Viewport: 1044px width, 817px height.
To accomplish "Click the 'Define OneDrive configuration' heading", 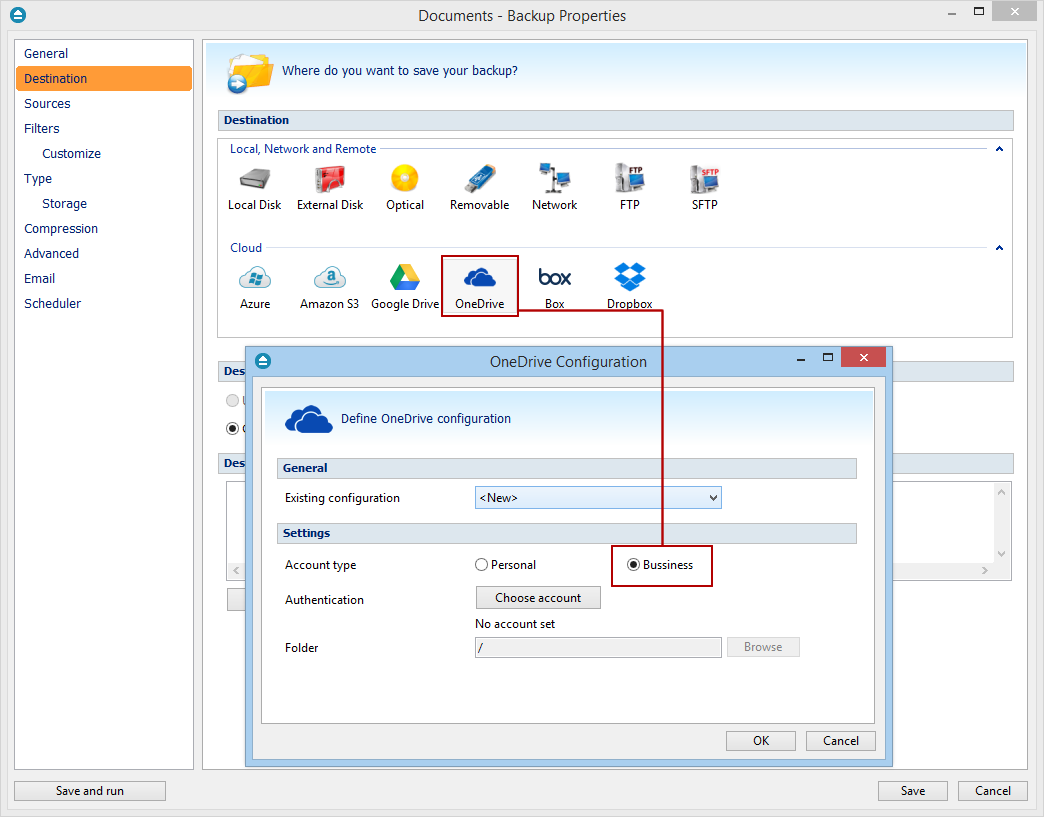I will (426, 419).
